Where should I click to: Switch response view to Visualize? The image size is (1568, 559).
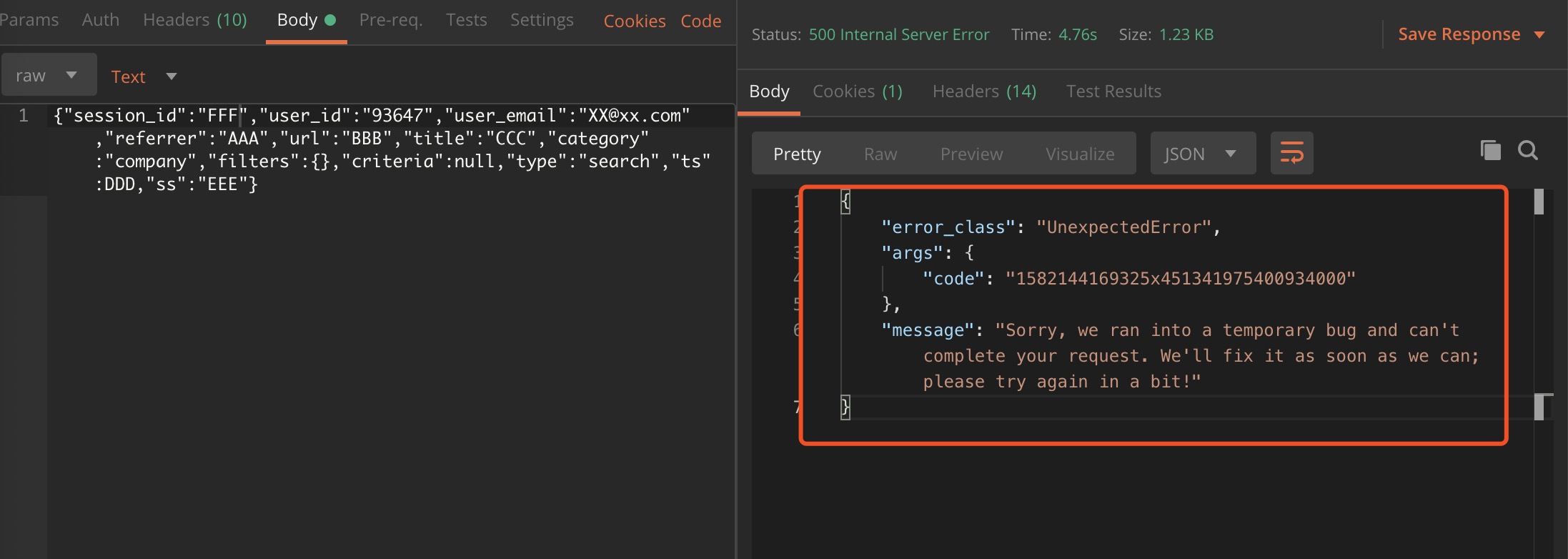[x=1080, y=154]
